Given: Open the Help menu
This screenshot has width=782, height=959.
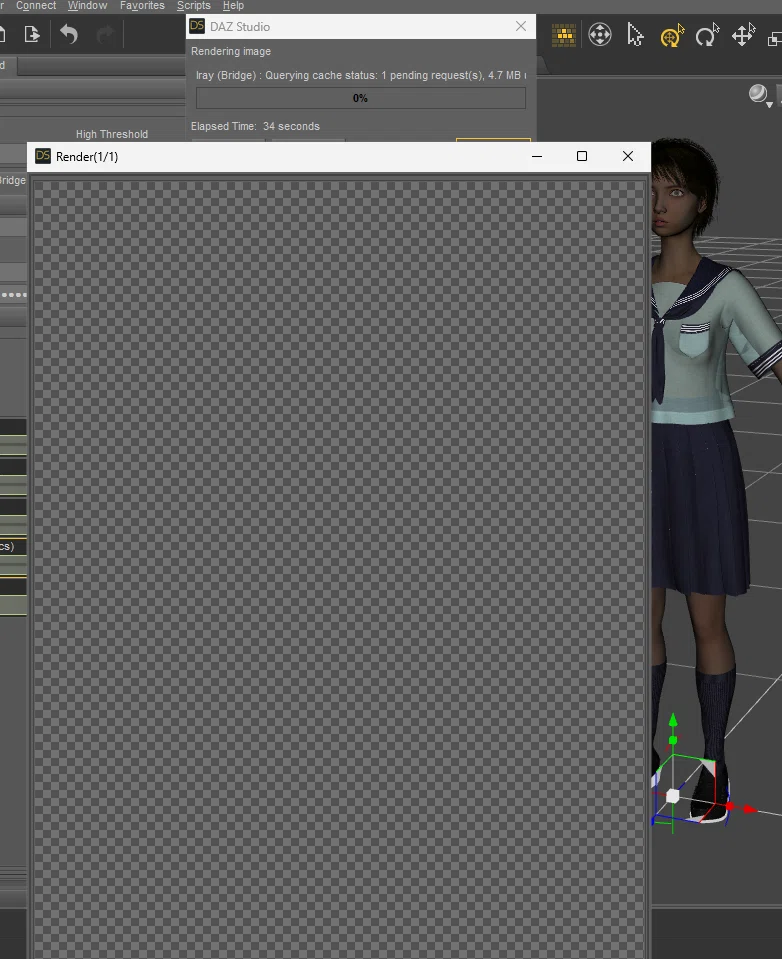Looking at the screenshot, I should [233, 6].
